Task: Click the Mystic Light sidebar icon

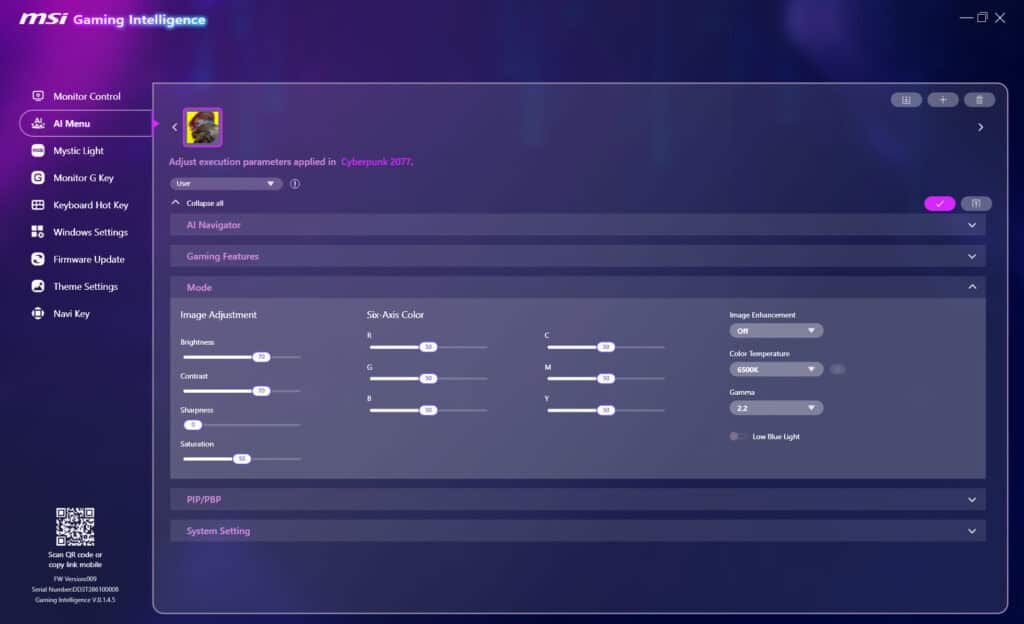Action: tap(38, 151)
